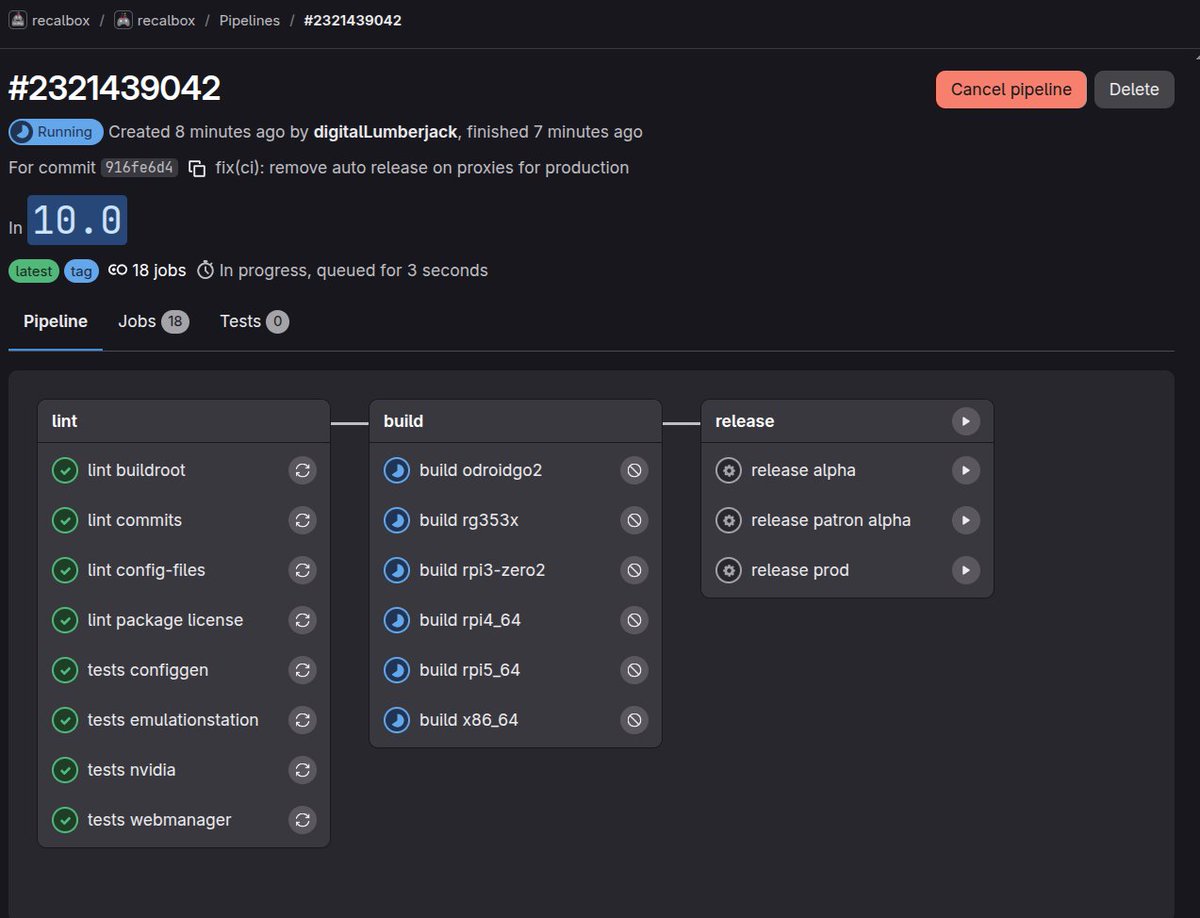This screenshot has height=918, width=1200.
Task: Cancel the build odroidgo2 job
Action: pyautogui.click(x=634, y=470)
